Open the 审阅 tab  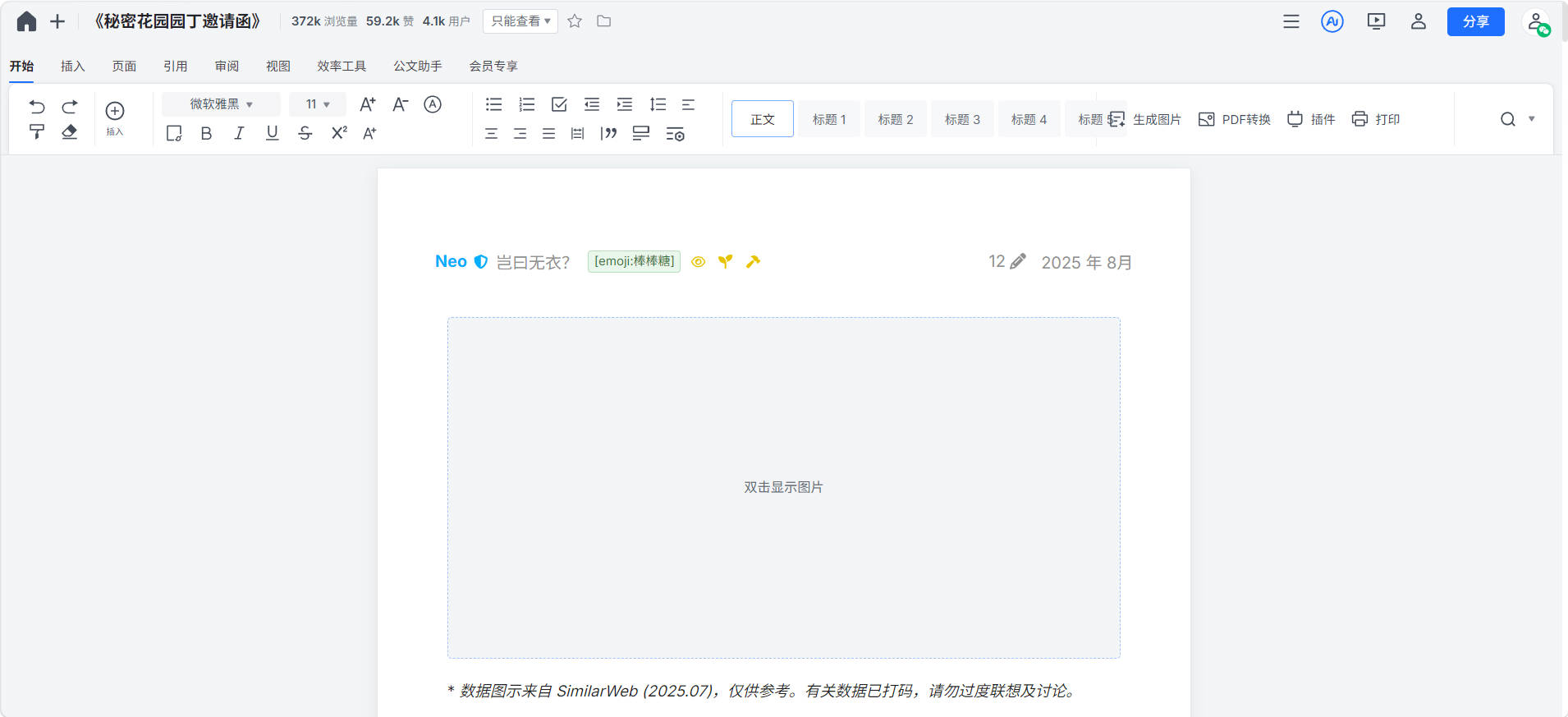227,66
